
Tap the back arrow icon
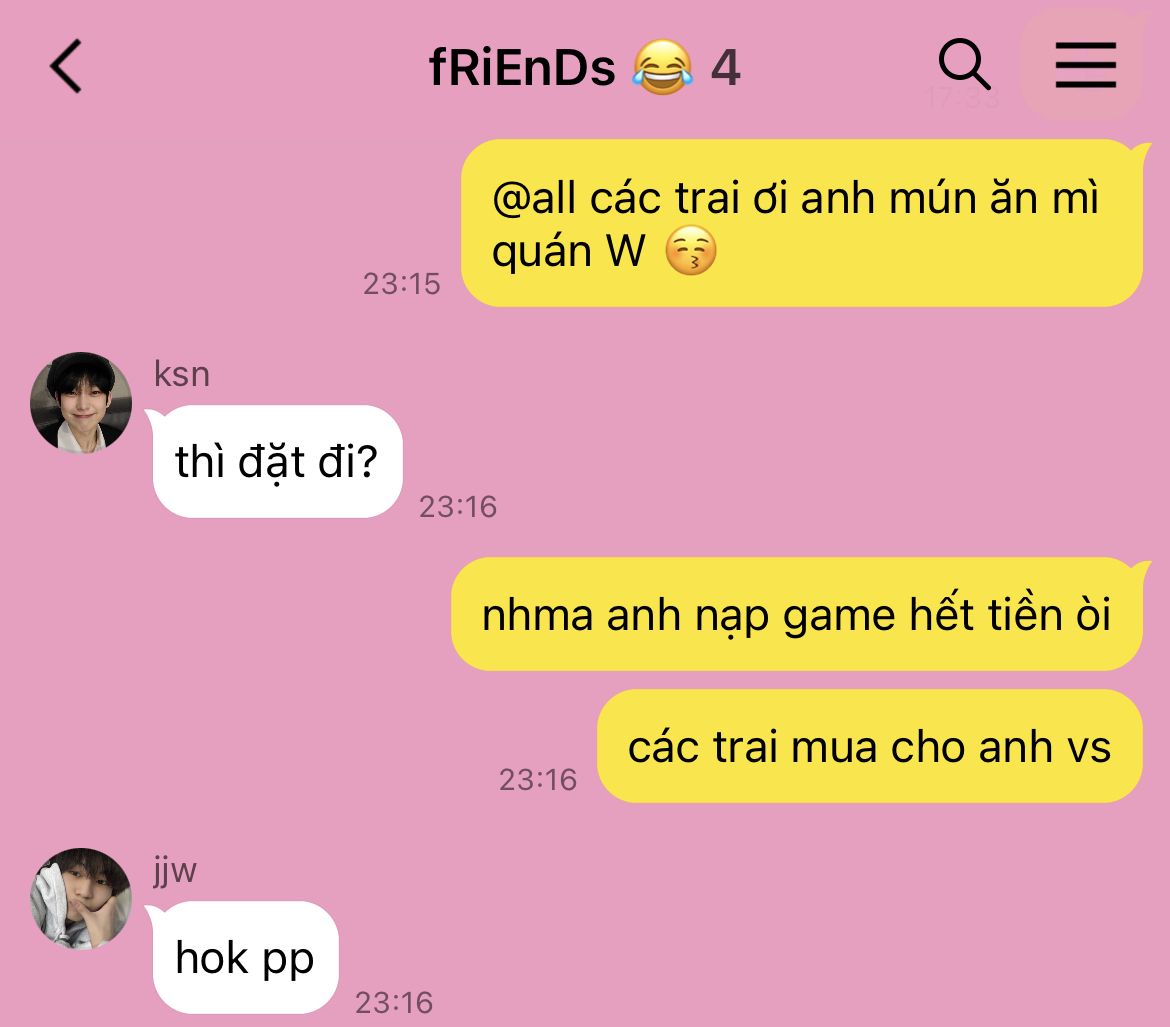click(66, 66)
